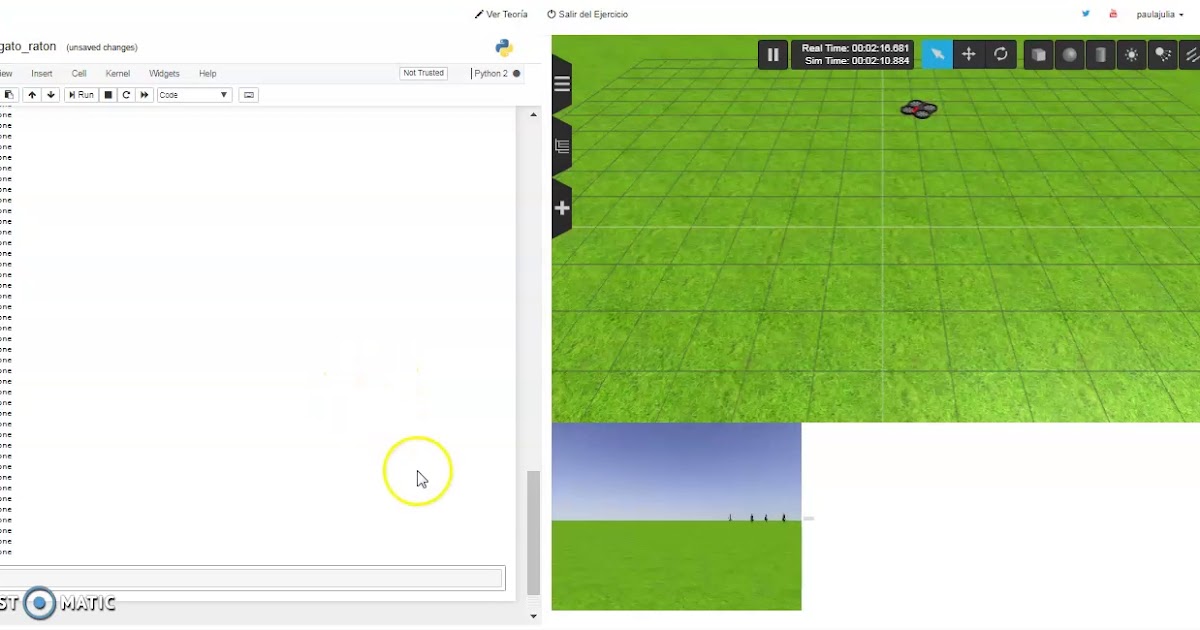Click the Sim Time readout

[x=857, y=61]
